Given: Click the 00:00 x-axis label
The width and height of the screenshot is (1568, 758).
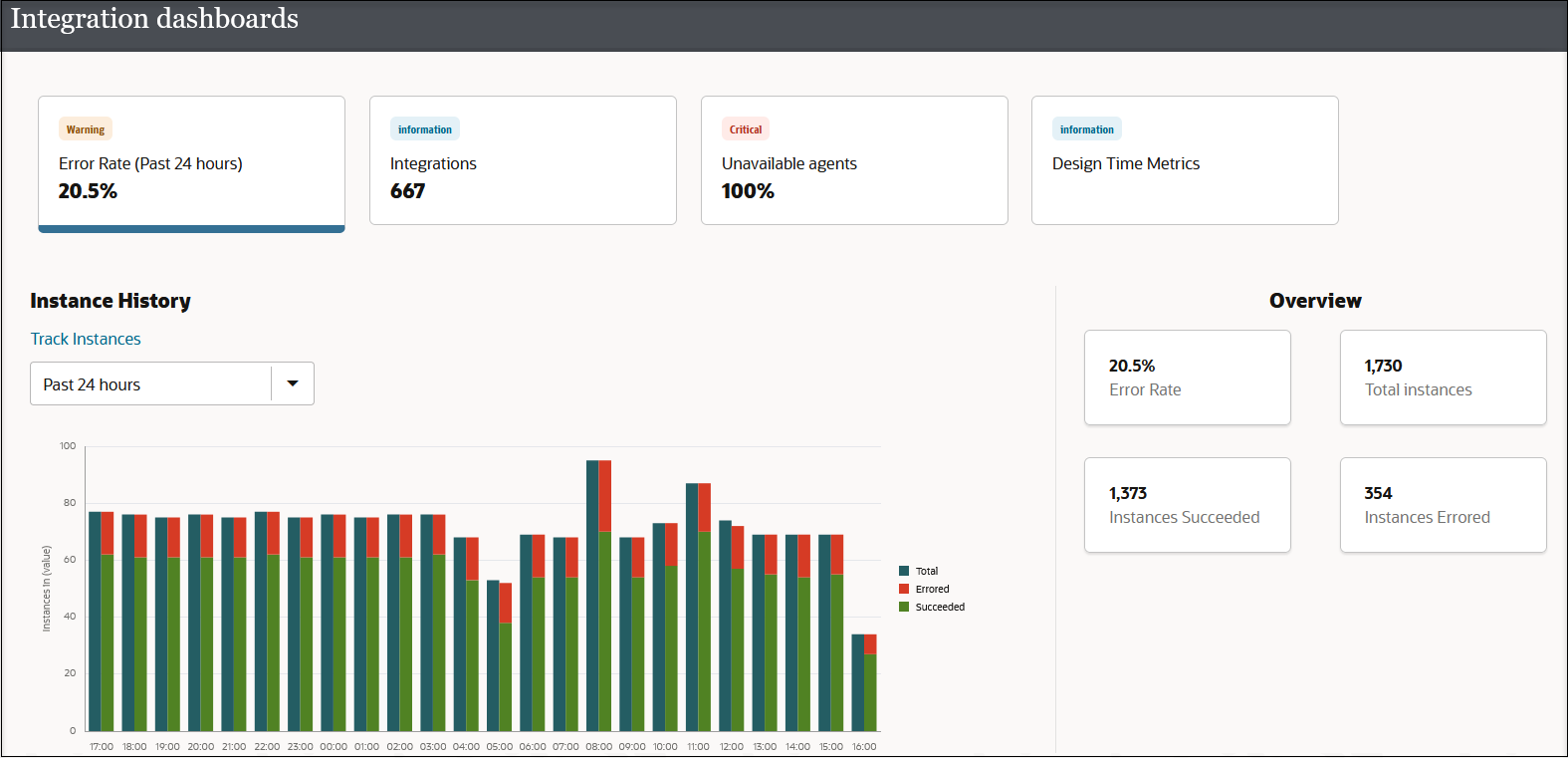Looking at the screenshot, I should pyautogui.click(x=334, y=746).
